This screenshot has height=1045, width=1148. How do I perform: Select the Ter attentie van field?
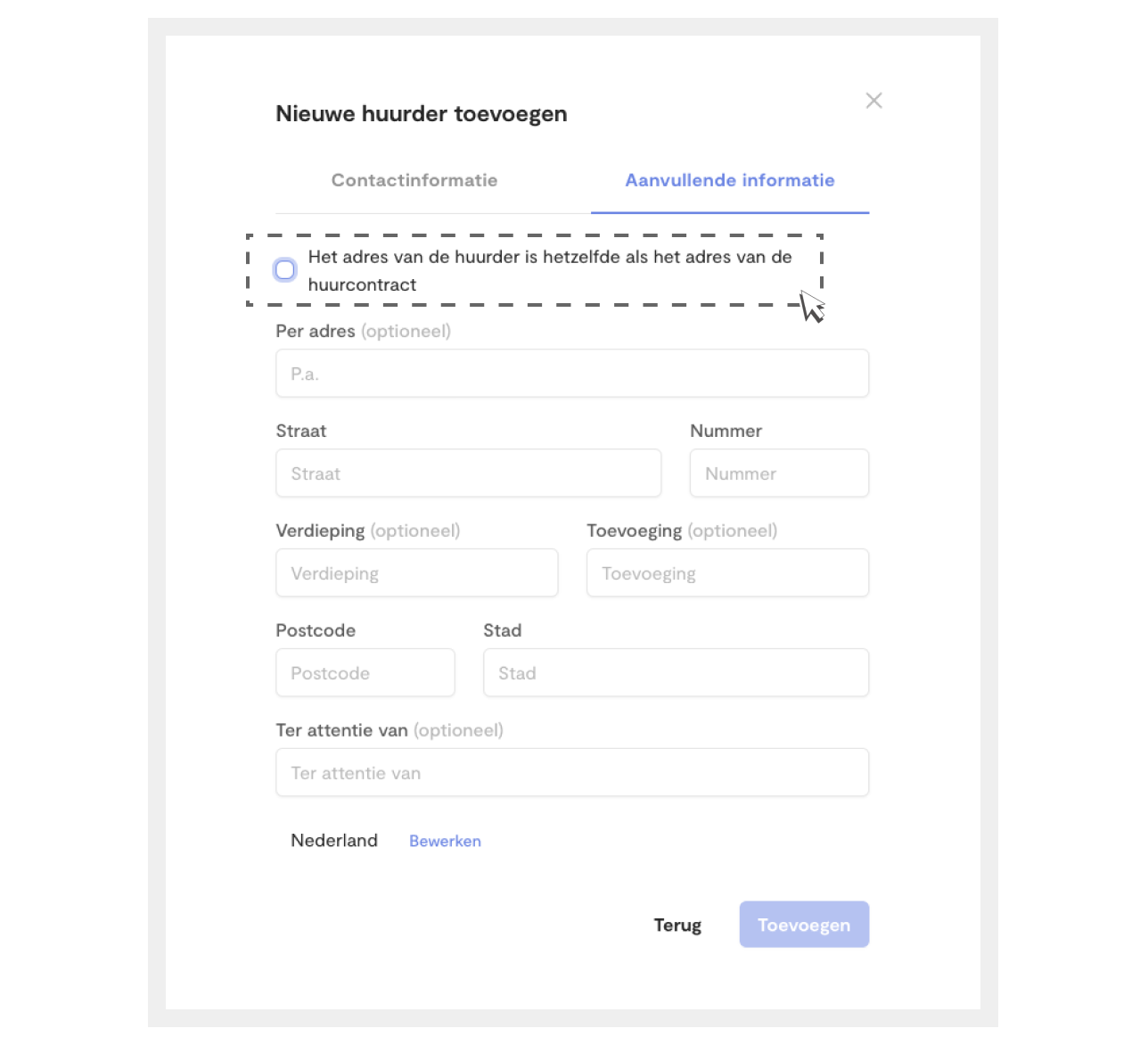coord(572,773)
